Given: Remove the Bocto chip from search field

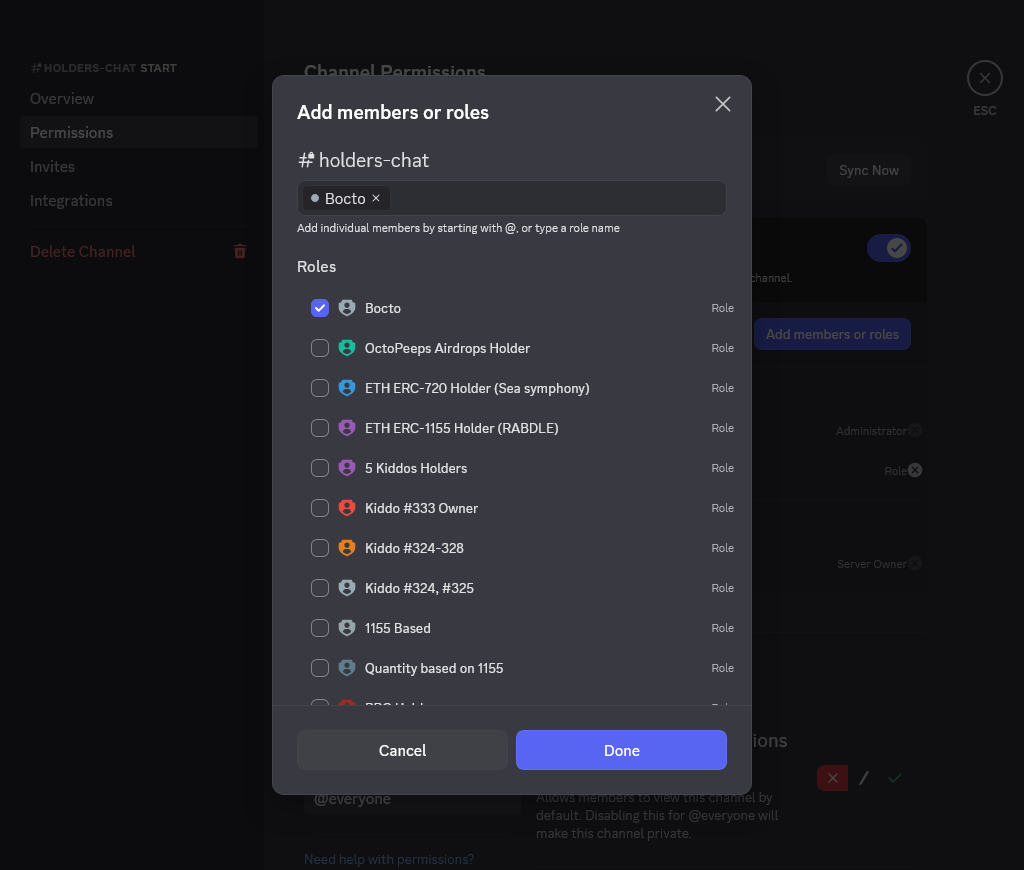Looking at the screenshot, I should (376, 198).
